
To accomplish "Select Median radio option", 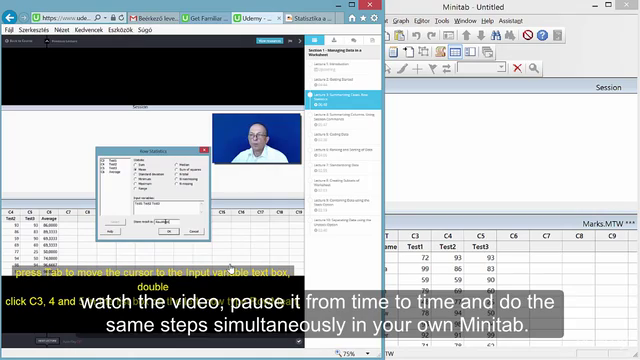I will (176, 164).
